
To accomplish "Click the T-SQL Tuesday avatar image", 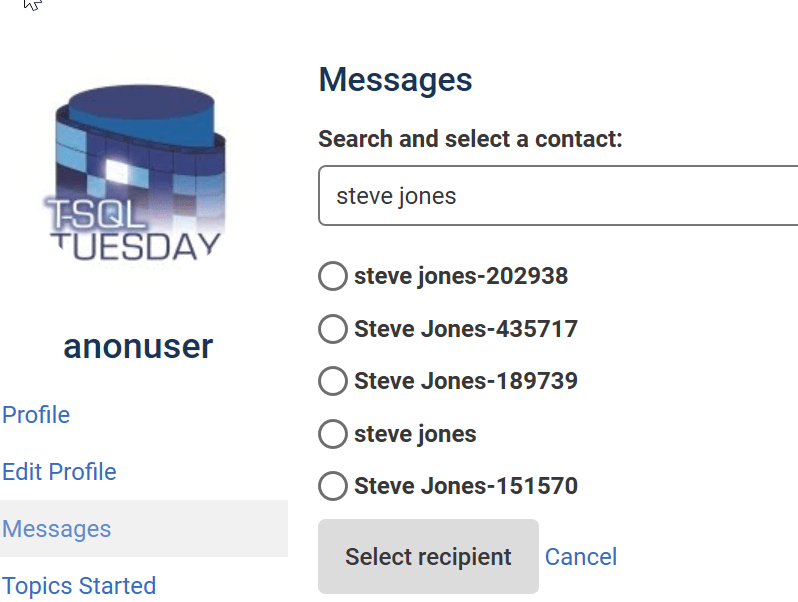I will [x=136, y=177].
